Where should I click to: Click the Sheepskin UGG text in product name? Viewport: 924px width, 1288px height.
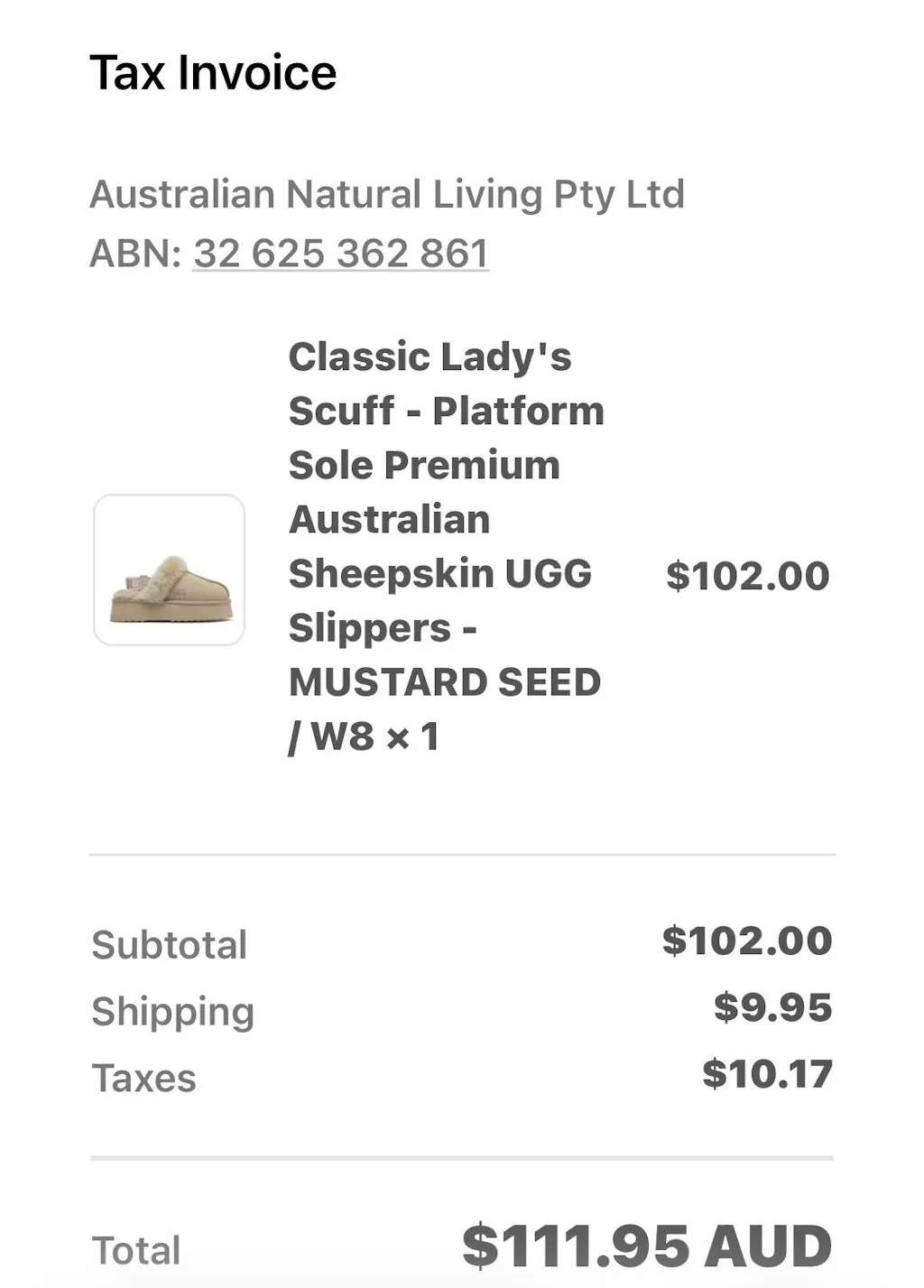pyautogui.click(x=439, y=574)
